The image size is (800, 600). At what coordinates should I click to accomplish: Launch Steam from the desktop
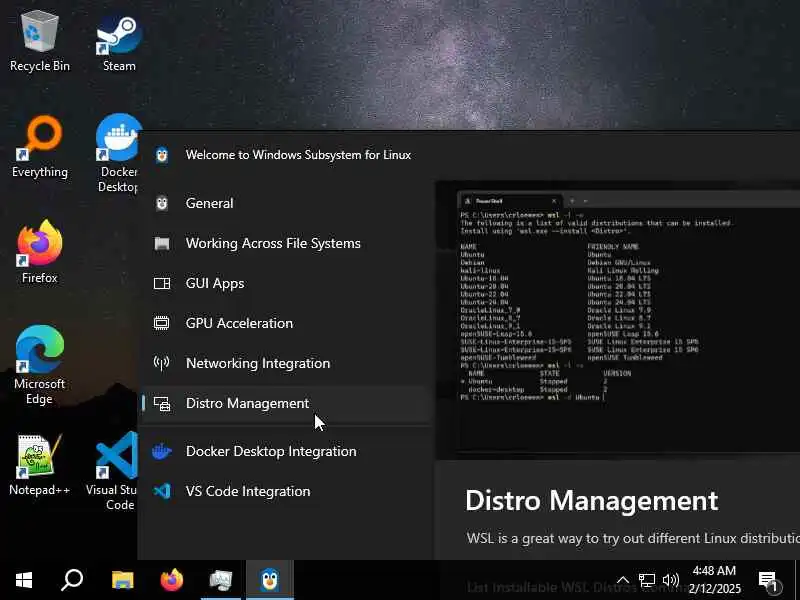point(119,43)
